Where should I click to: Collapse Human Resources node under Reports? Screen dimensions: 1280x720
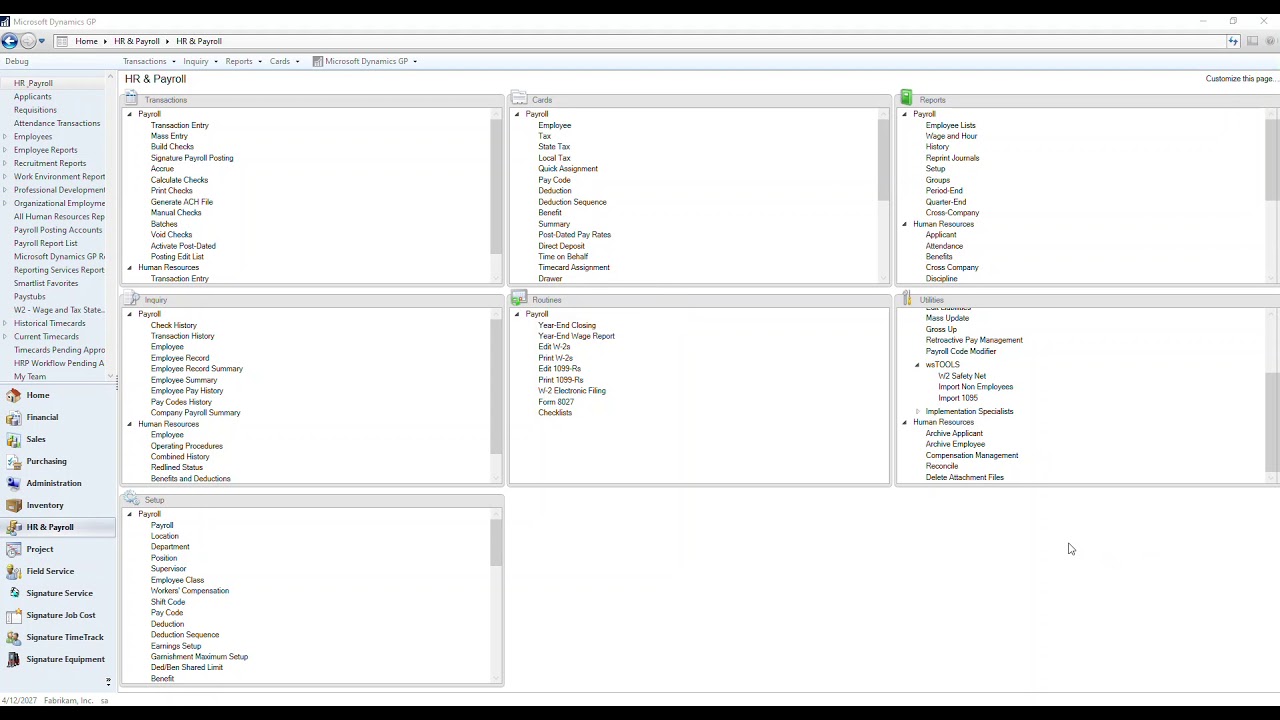904,224
